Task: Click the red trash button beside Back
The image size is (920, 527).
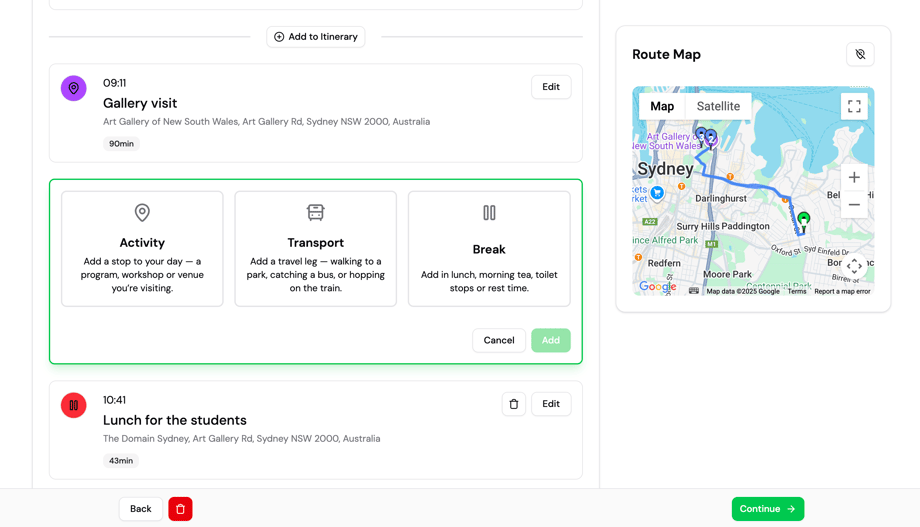Action: tap(180, 509)
